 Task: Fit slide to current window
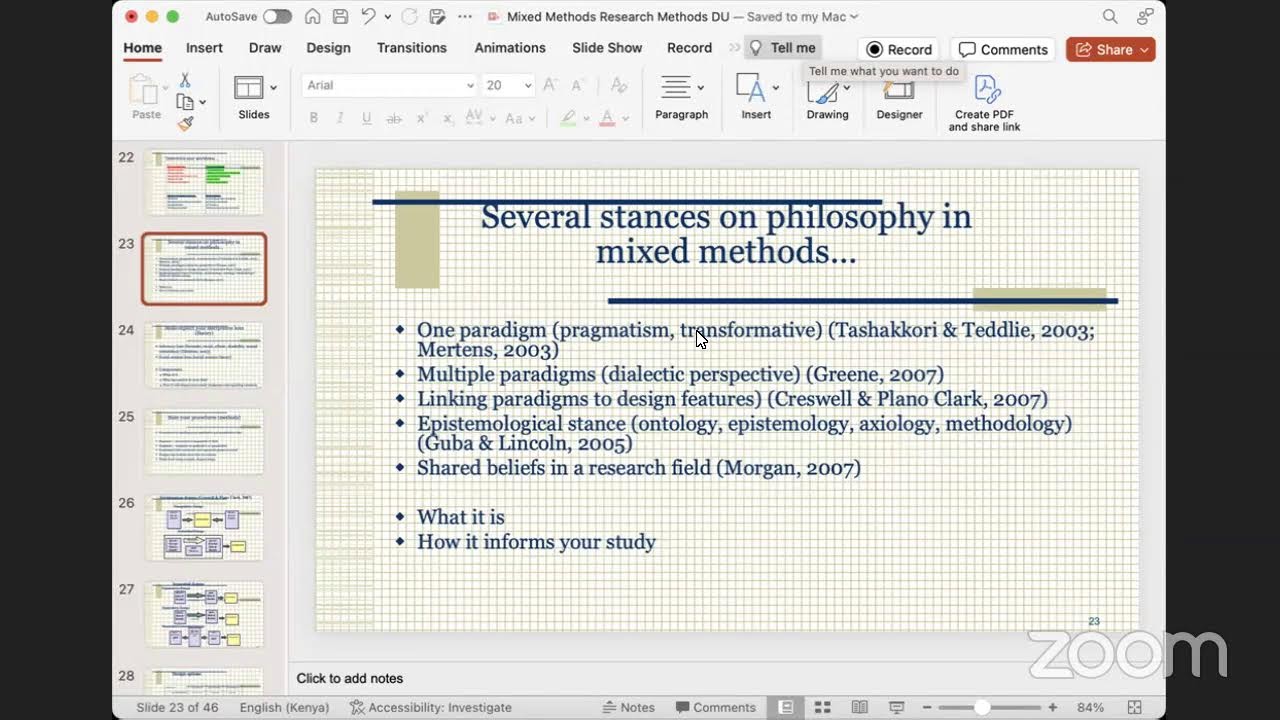pyautogui.click(x=1134, y=707)
